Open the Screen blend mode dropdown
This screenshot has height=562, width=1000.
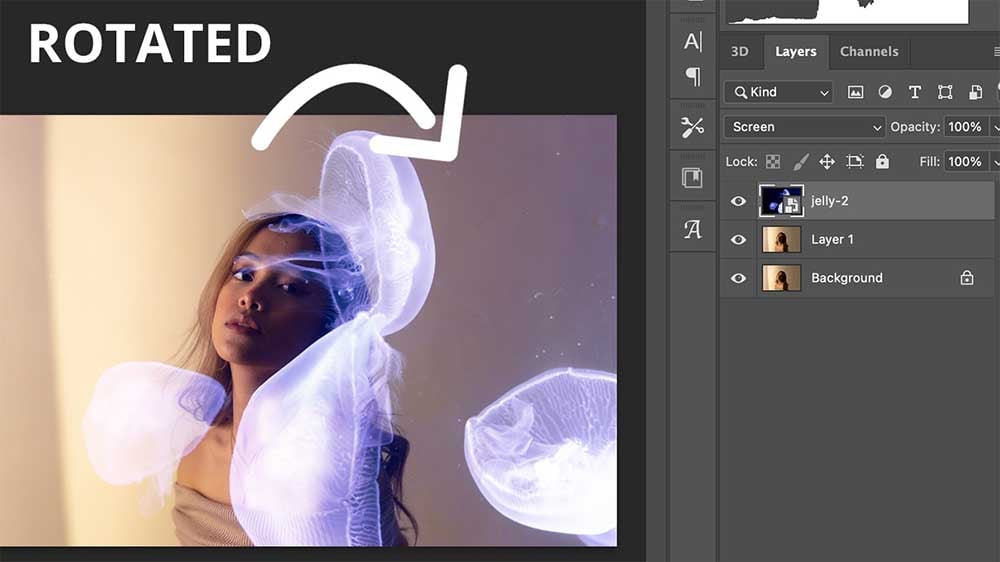[805, 127]
